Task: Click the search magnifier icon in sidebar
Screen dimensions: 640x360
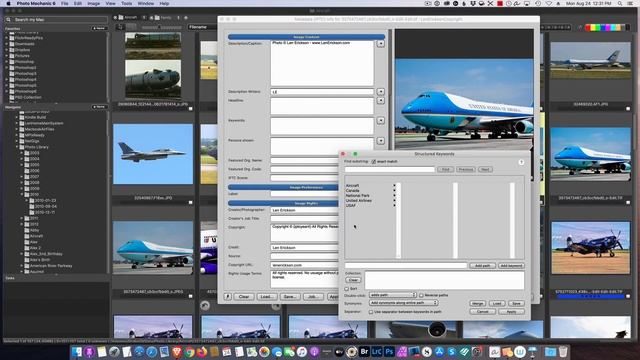Action: click(x=8, y=20)
